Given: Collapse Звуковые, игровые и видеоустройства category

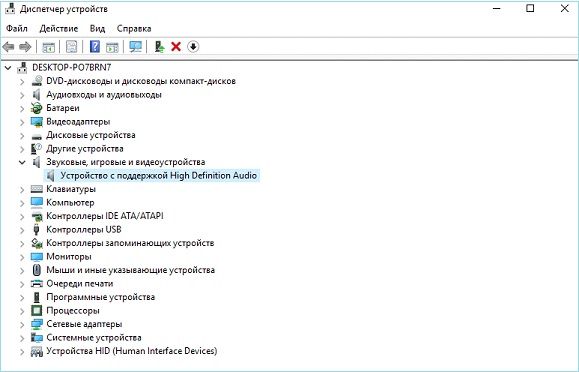Looking at the screenshot, I should pos(22,162).
